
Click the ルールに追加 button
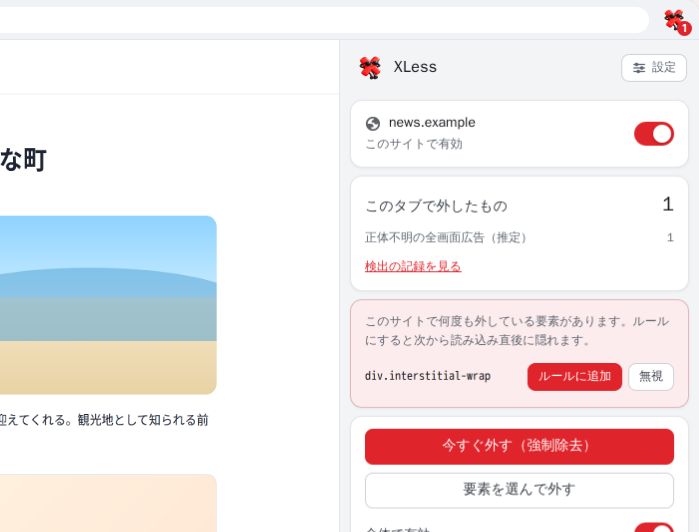click(x=574, y=376)
